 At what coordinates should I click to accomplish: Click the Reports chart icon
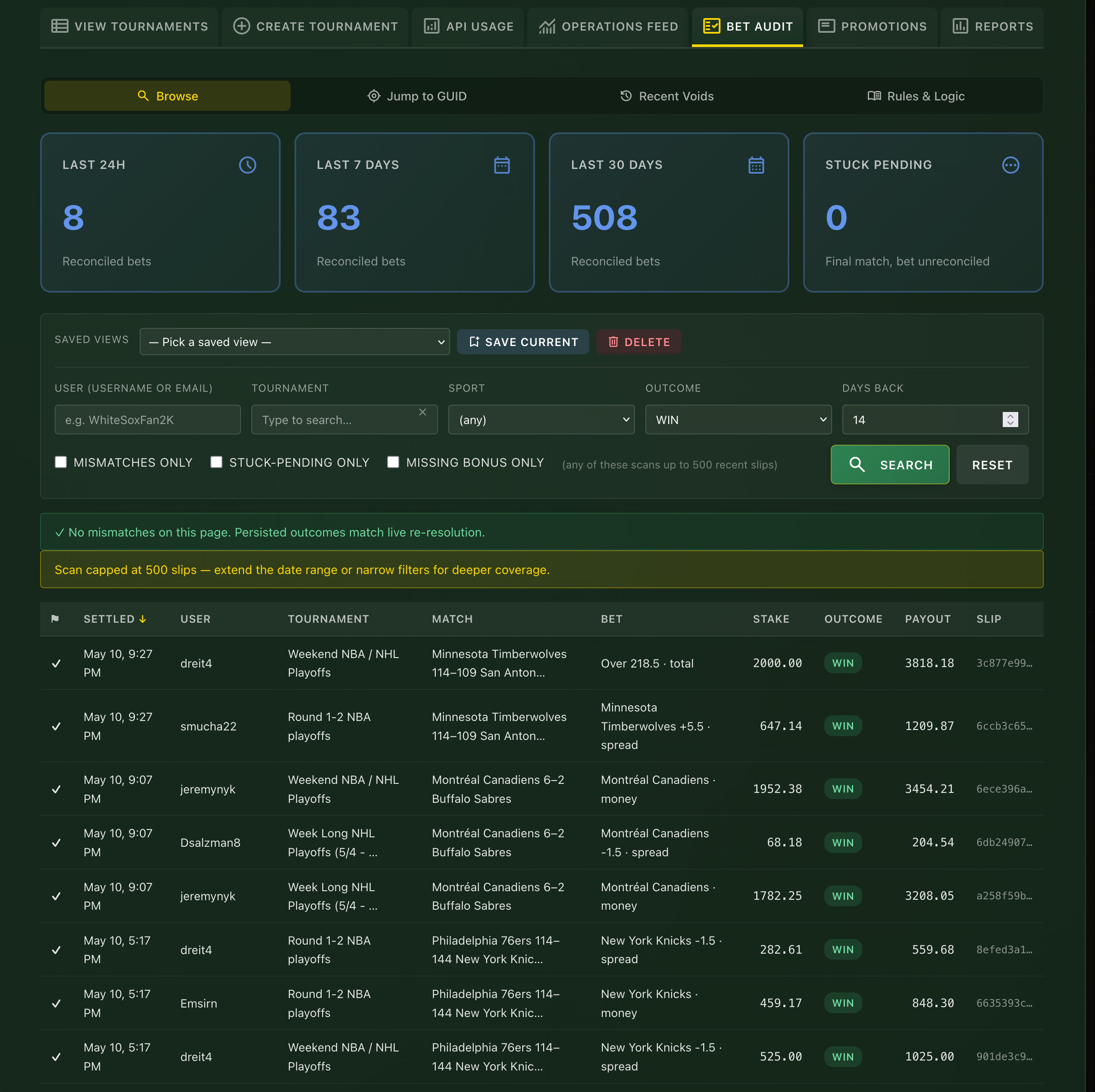click(960, 26)
